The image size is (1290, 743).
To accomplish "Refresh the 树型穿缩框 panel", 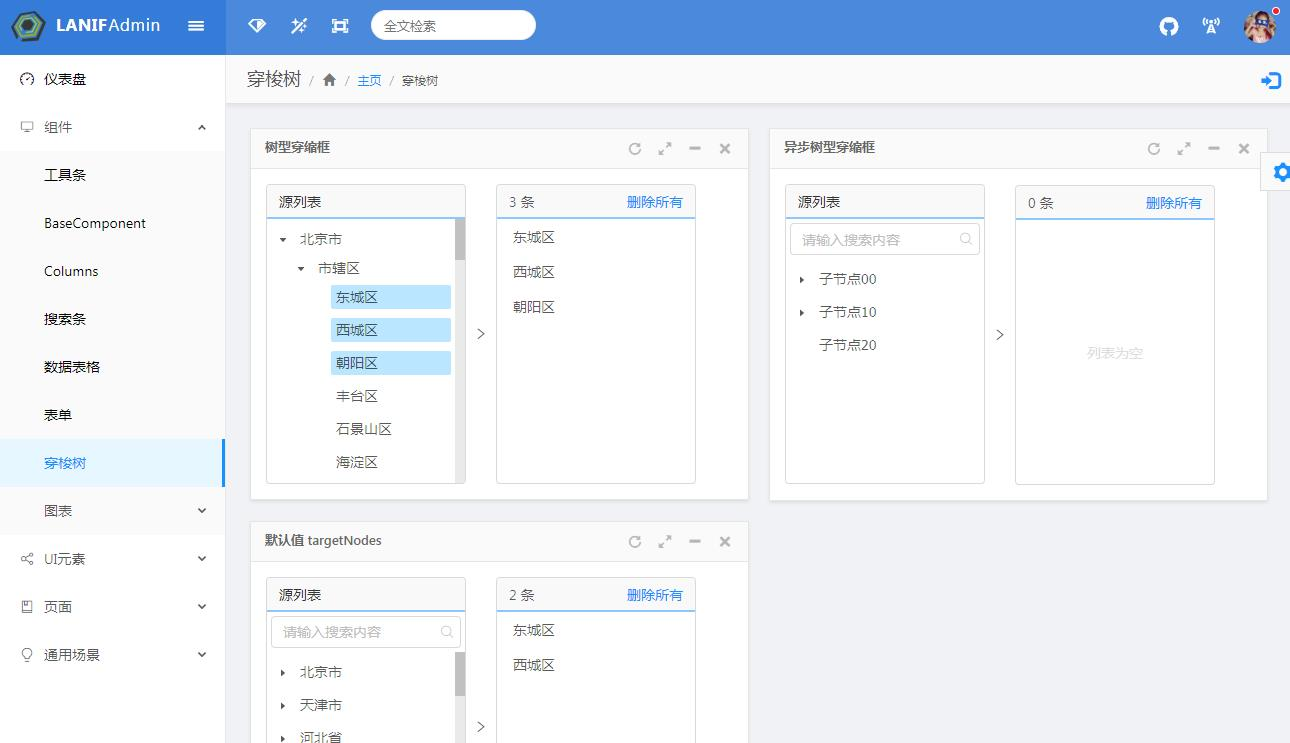I will (635, 149).
